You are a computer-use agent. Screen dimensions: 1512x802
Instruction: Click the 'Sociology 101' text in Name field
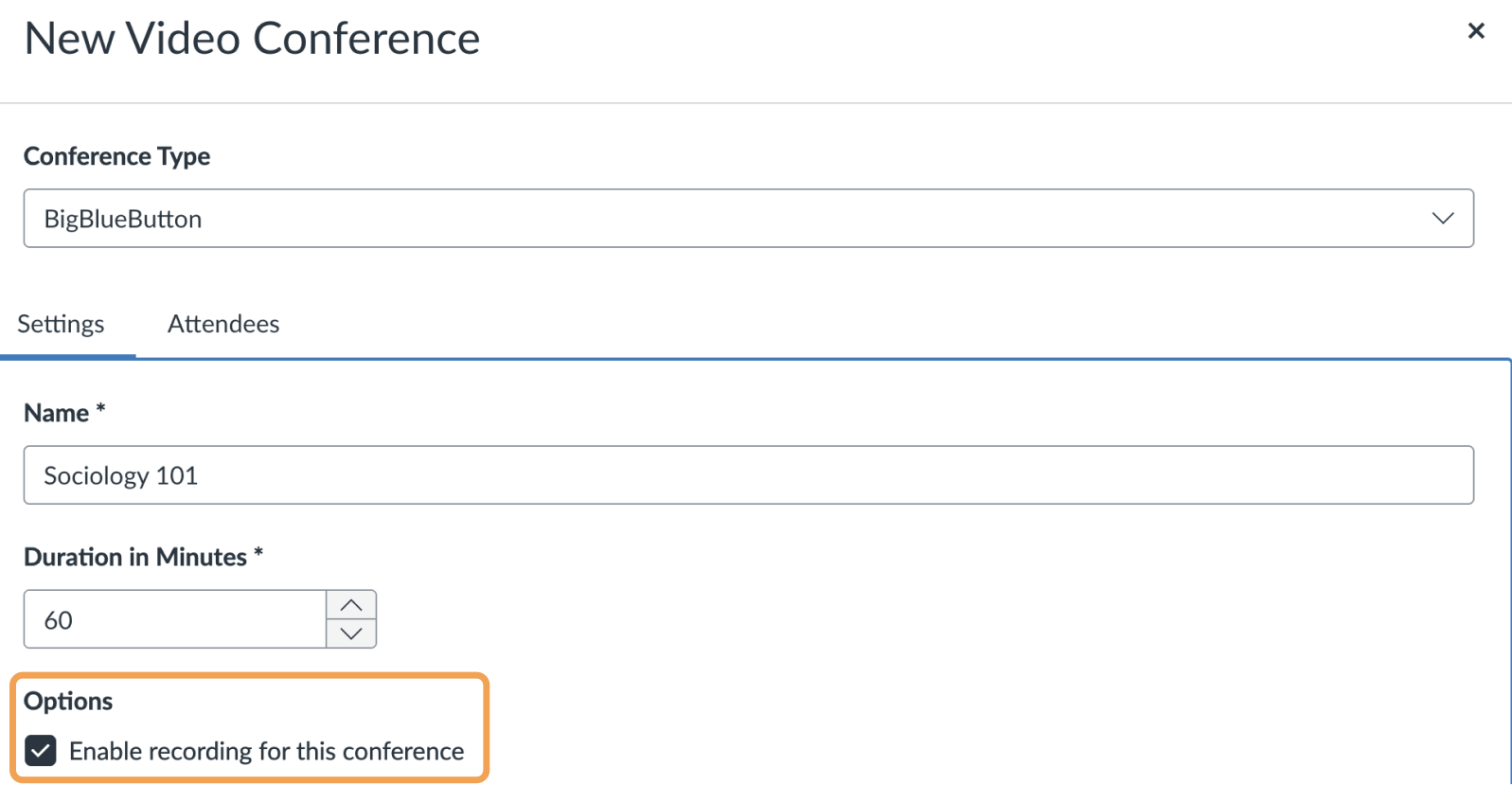pyautogui.click(x=121, y=475)
